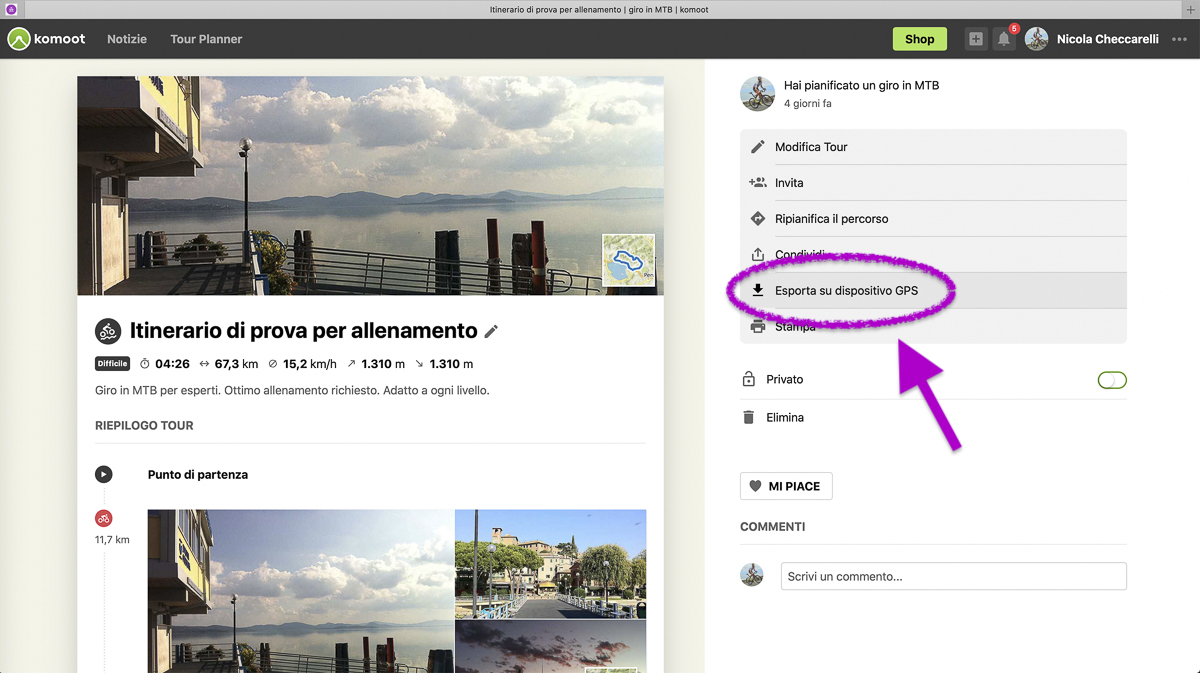Open the notifications bell
The width and height of the screenshot is (1200, 673).
point(1004,39)
